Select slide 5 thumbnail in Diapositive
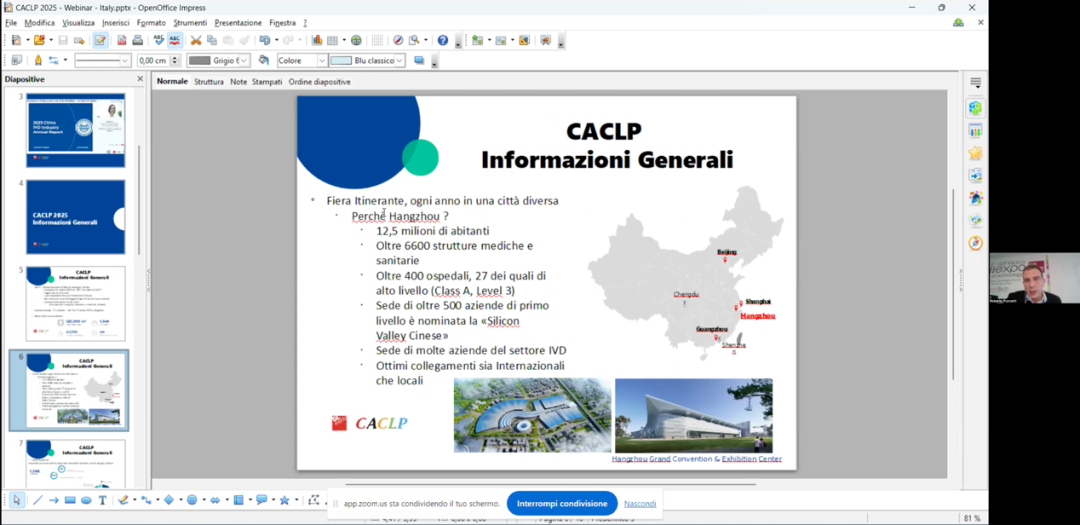1080x525 pixels. coord(76,304)
